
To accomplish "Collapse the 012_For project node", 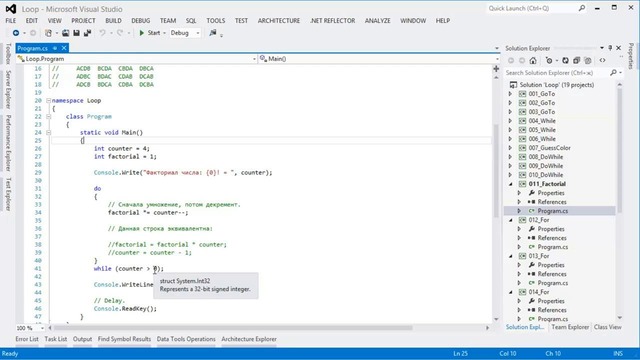I will (x=510, y=220).
